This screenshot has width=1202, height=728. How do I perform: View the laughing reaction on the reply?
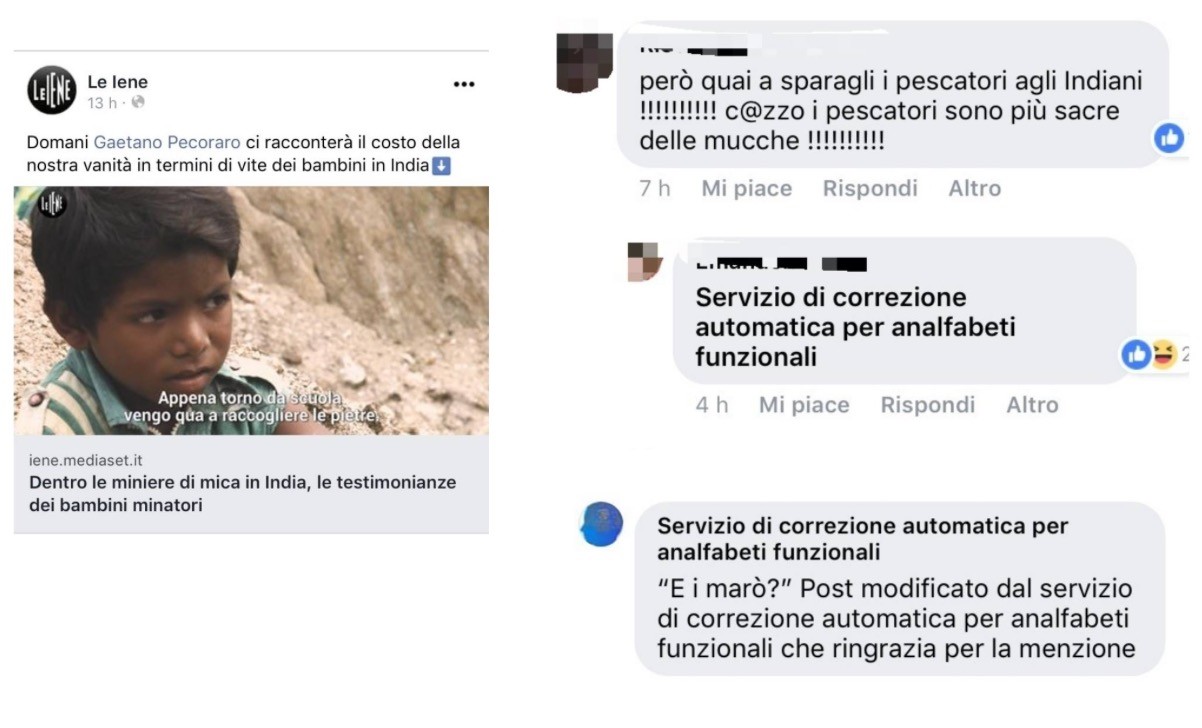1164,354
